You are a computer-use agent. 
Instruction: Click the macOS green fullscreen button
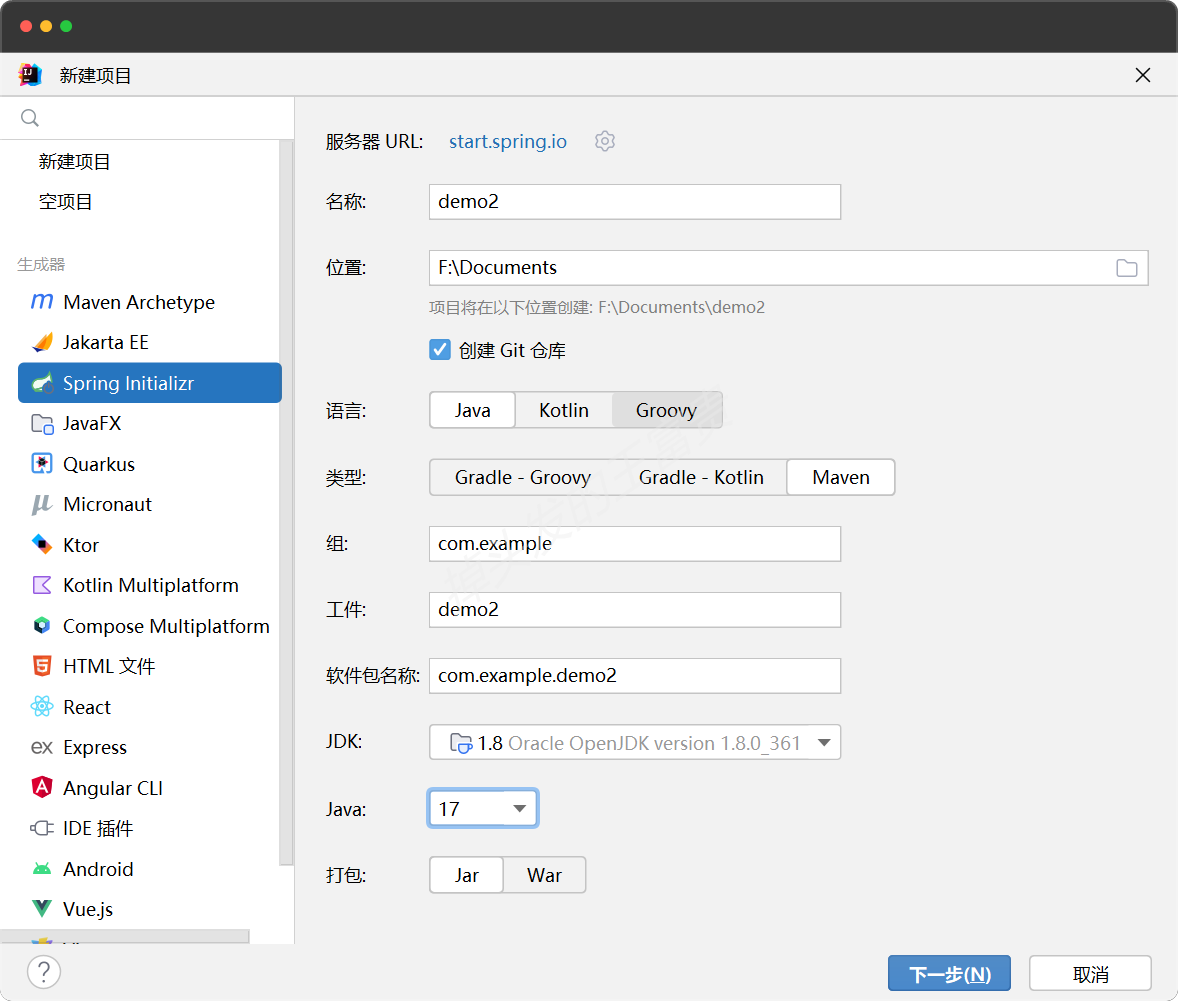tap(66, 26)
